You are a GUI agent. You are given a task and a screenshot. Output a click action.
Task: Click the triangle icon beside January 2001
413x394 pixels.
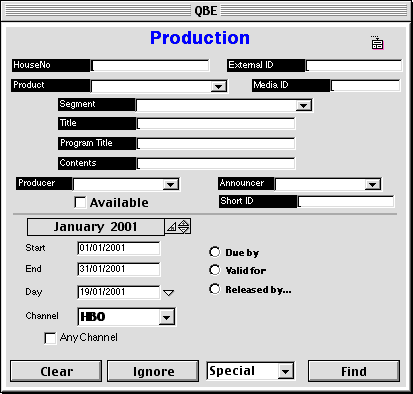pos(171,227)
